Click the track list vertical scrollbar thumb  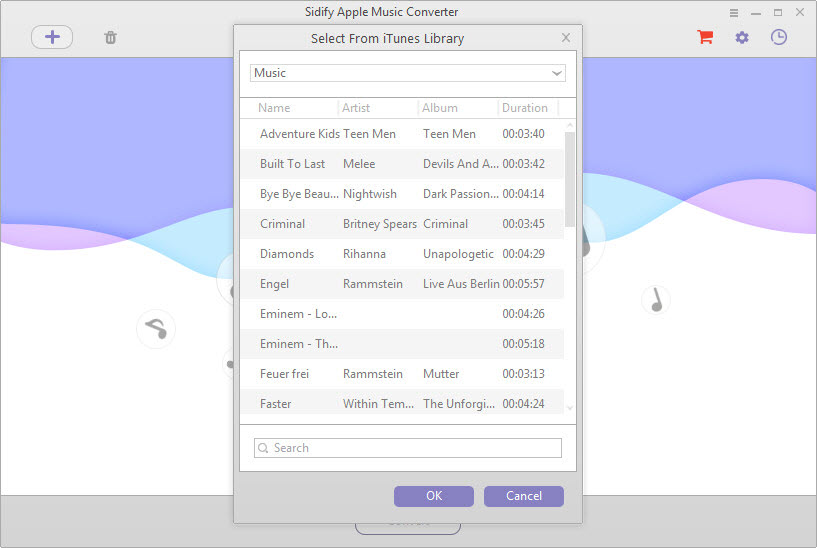[x=570, y=179]
